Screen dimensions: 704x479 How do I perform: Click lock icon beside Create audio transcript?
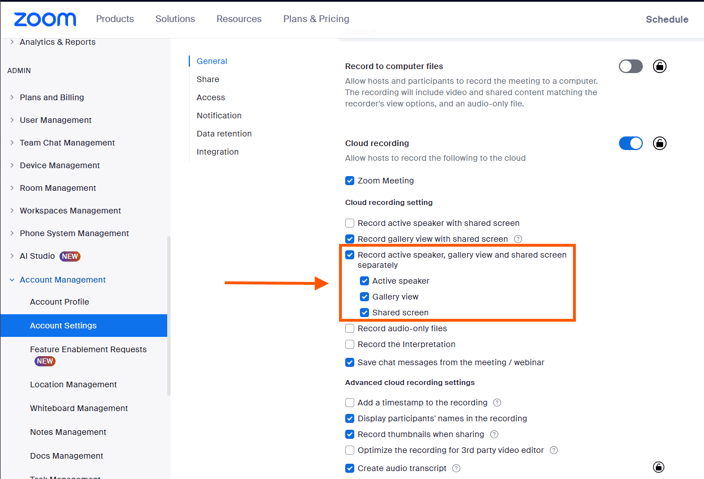point(659,467)
